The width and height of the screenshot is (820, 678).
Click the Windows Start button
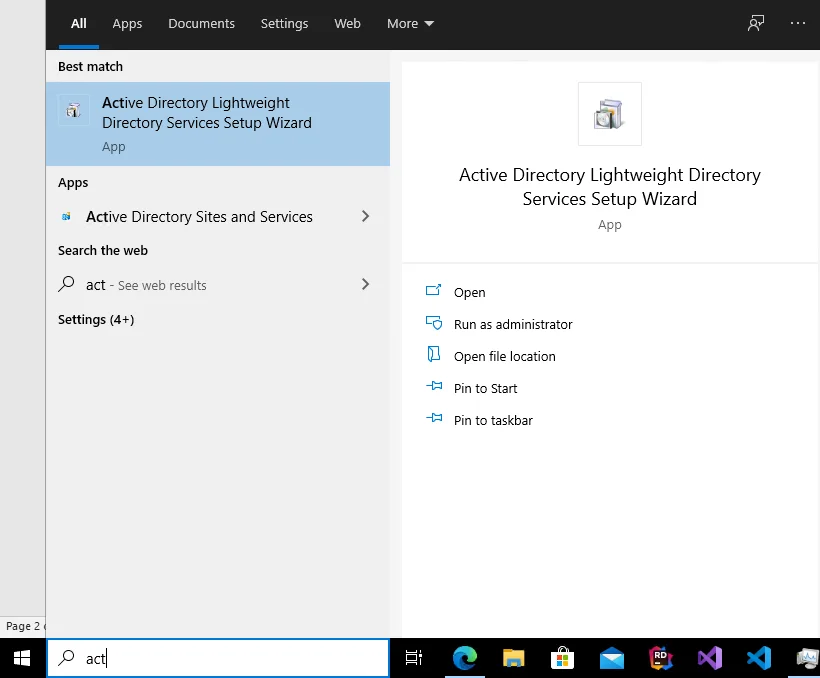click(x=22, y=658)
